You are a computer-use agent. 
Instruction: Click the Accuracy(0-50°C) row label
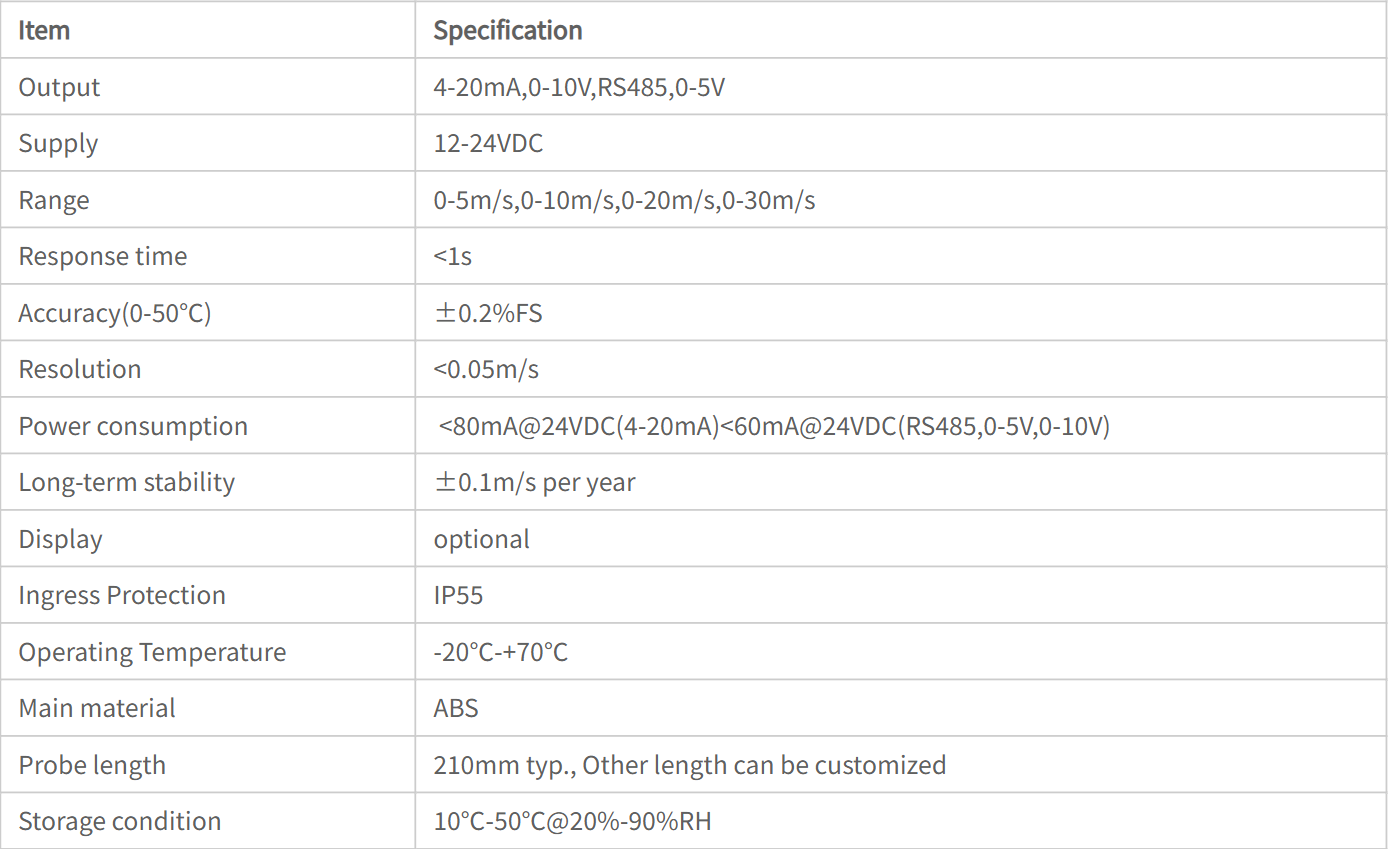coord(115,313)
